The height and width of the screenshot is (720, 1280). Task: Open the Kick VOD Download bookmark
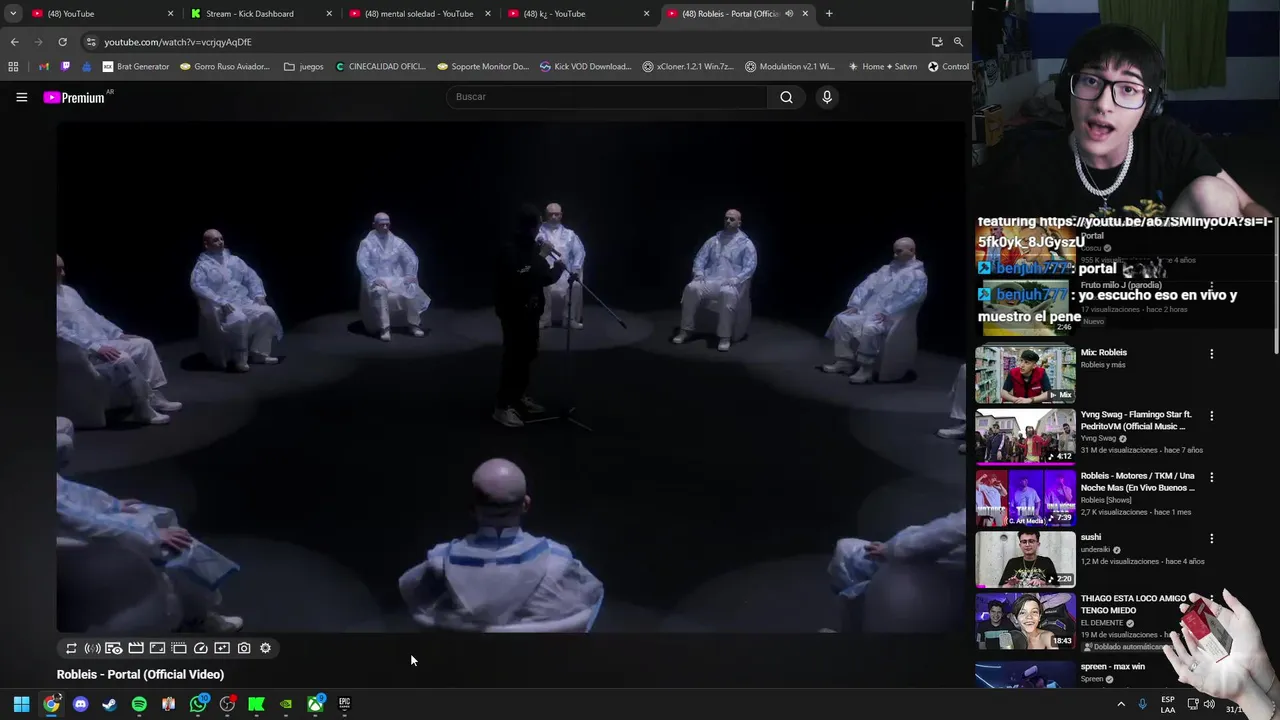point(586,67)
